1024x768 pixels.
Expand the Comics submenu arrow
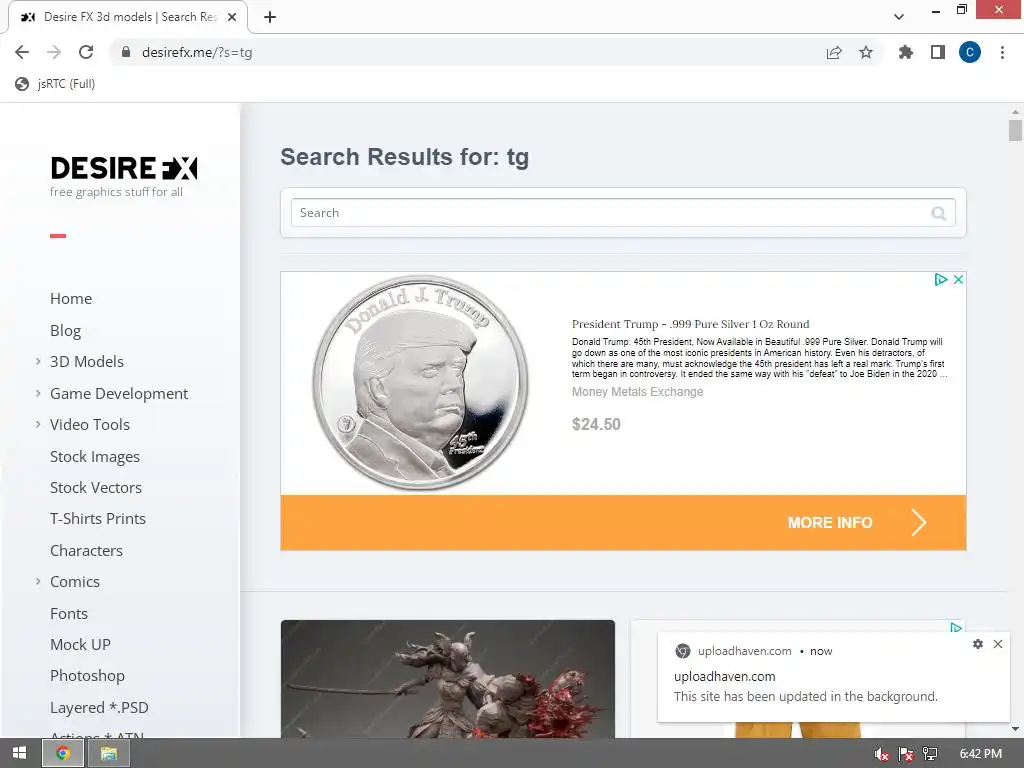[x=38, y=581]
